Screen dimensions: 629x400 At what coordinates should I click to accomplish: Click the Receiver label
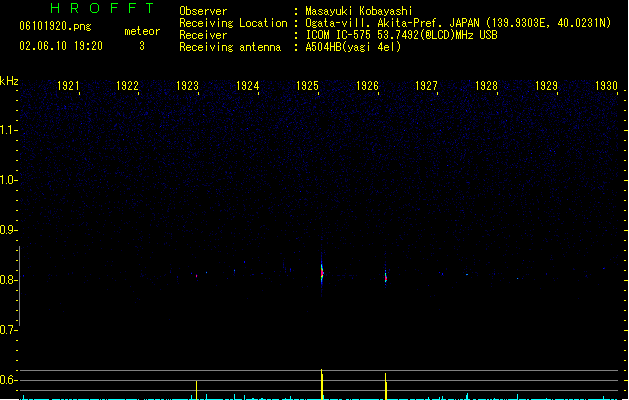(x=203, y=35)
